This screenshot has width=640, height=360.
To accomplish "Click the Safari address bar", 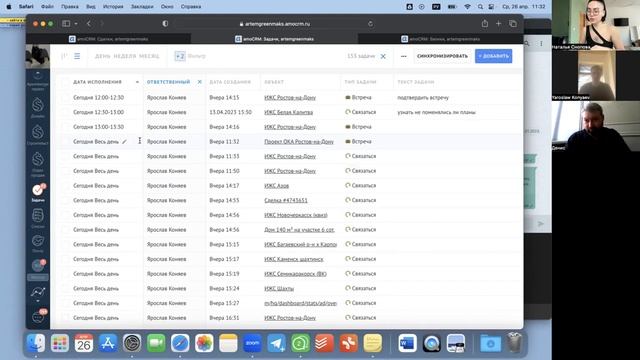I will click(x=274, y=24).
